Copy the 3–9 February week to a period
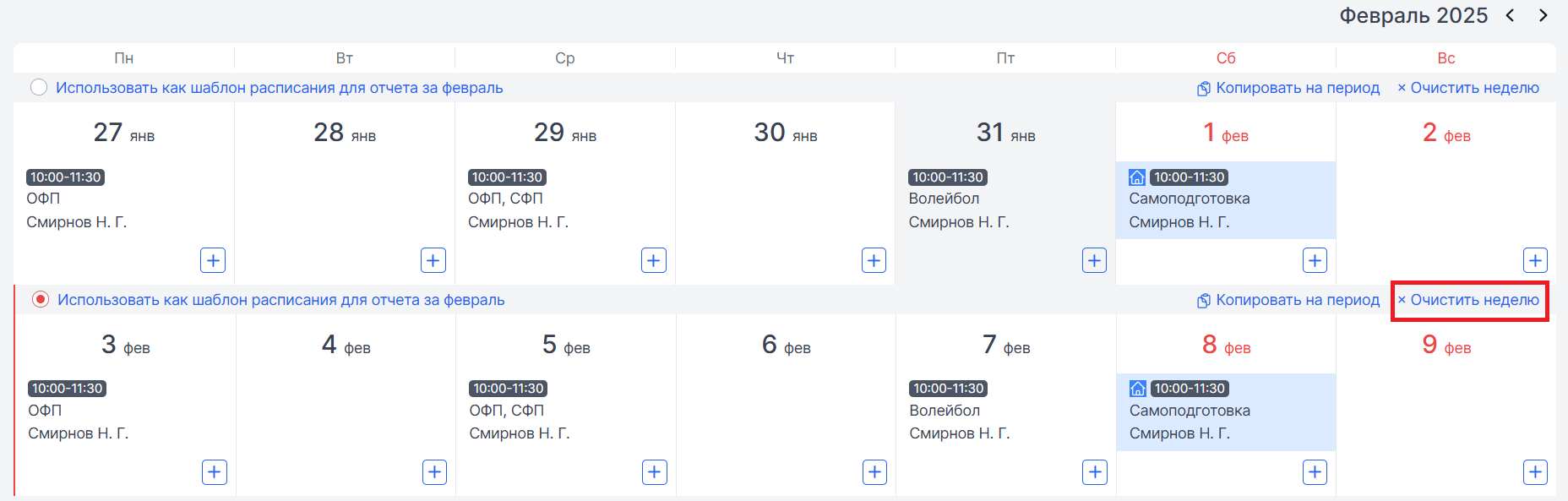 (1288, 300)
